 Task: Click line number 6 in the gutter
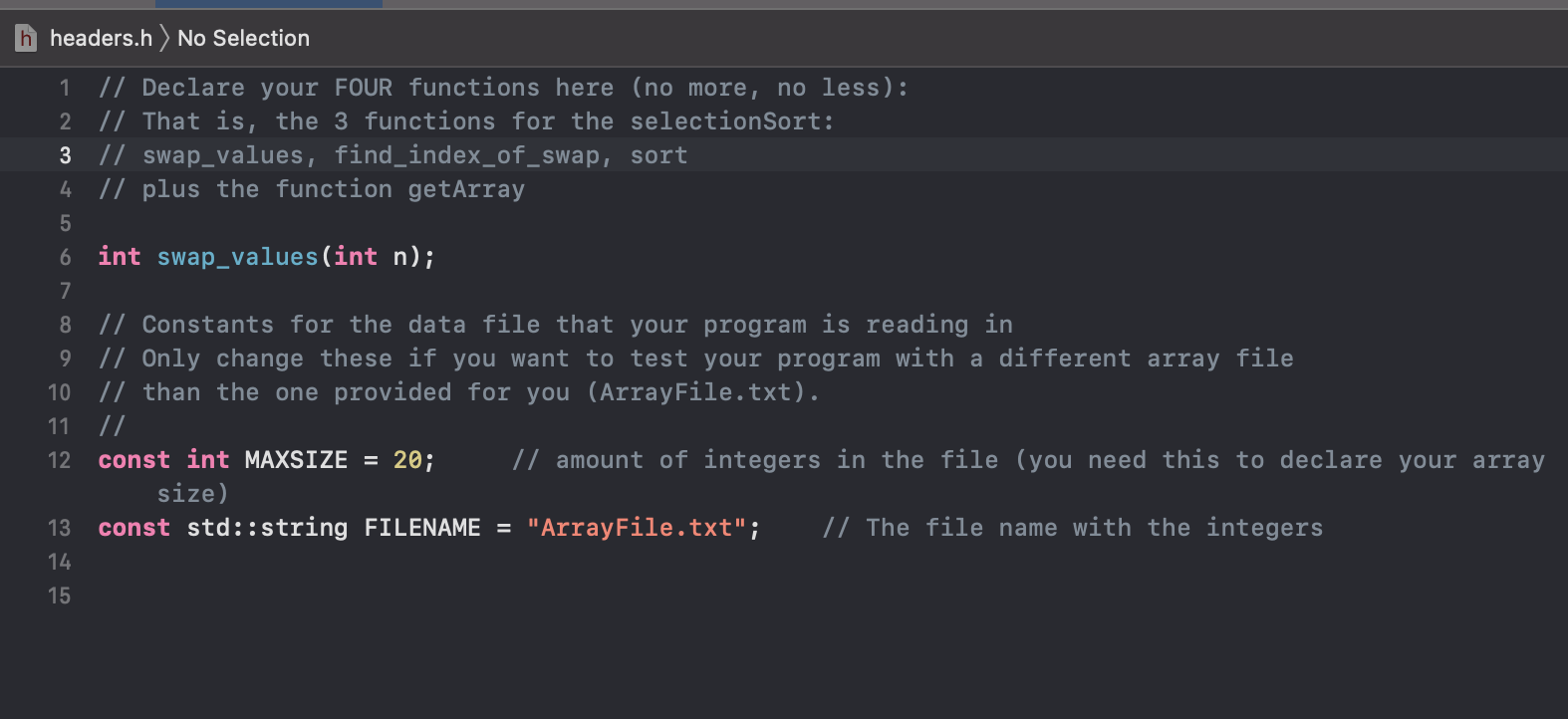click(65, 257)
